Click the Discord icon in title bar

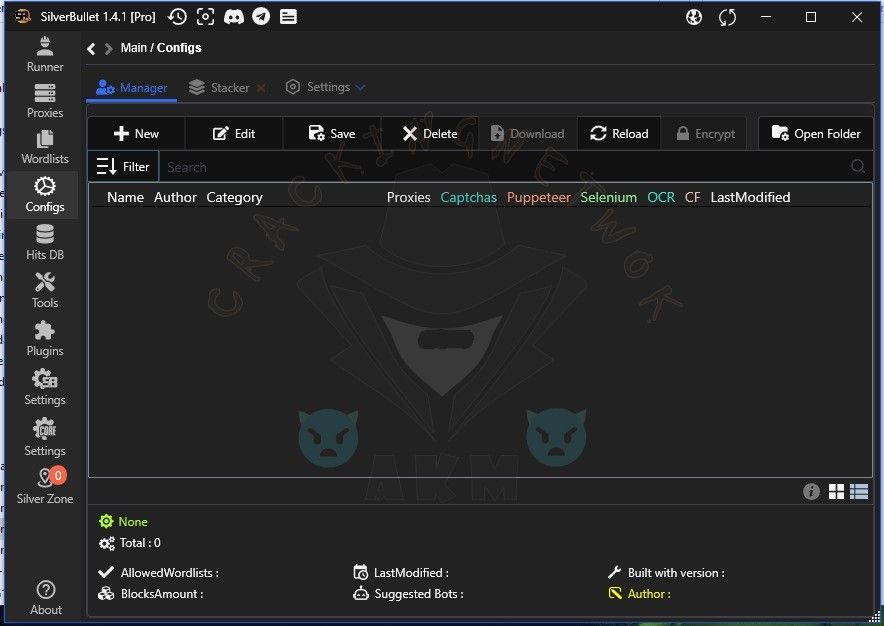(233, 17)
